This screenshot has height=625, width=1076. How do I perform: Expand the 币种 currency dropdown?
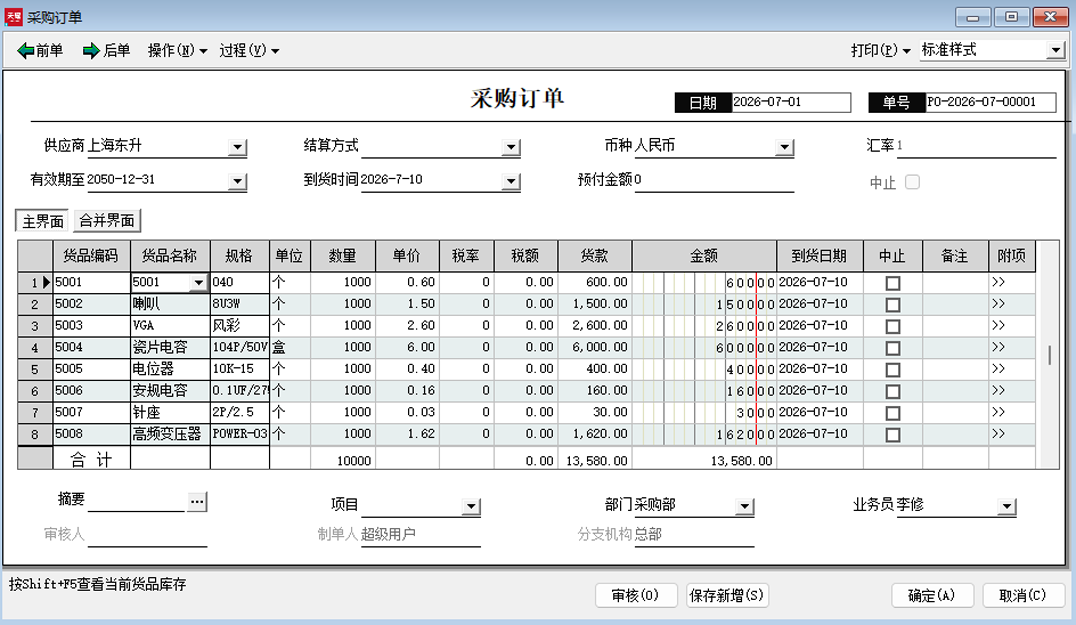tap(784, 147)
